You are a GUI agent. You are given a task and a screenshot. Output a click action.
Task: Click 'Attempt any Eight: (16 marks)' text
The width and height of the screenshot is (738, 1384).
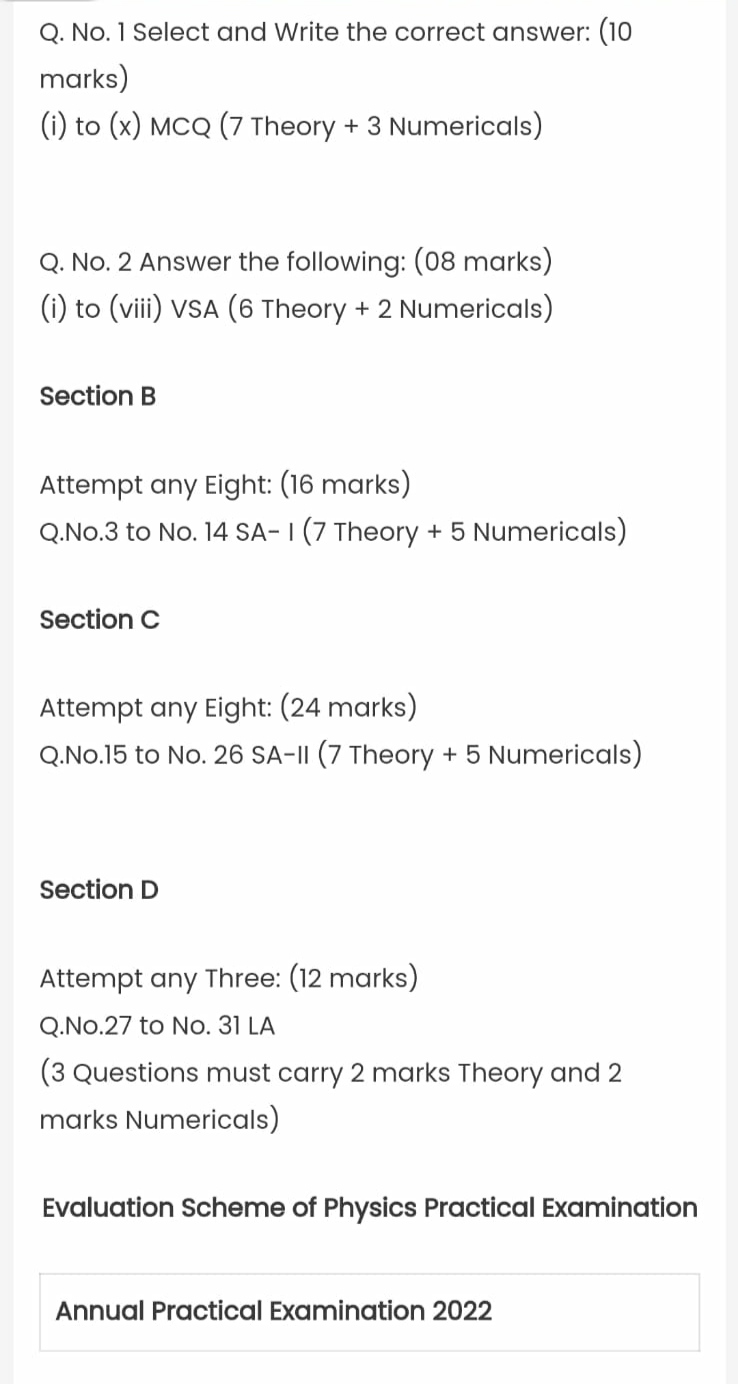(x=225, y=485)
